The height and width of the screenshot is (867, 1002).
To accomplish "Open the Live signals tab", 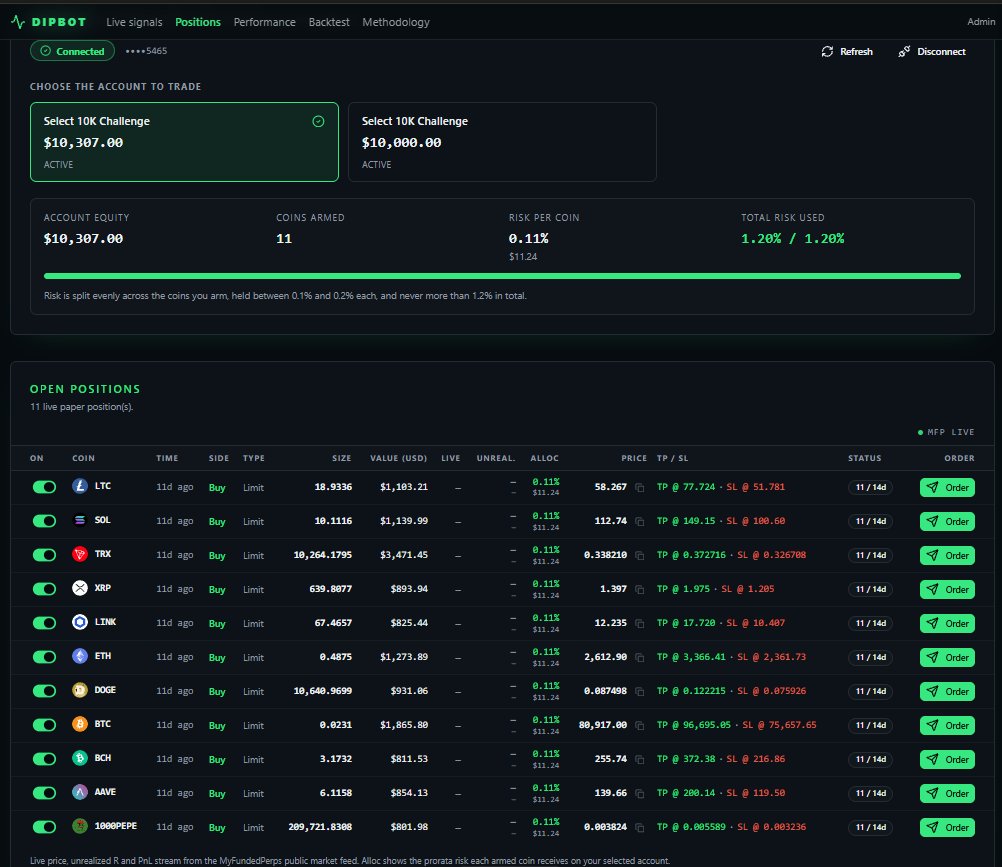I will (134, 22).
